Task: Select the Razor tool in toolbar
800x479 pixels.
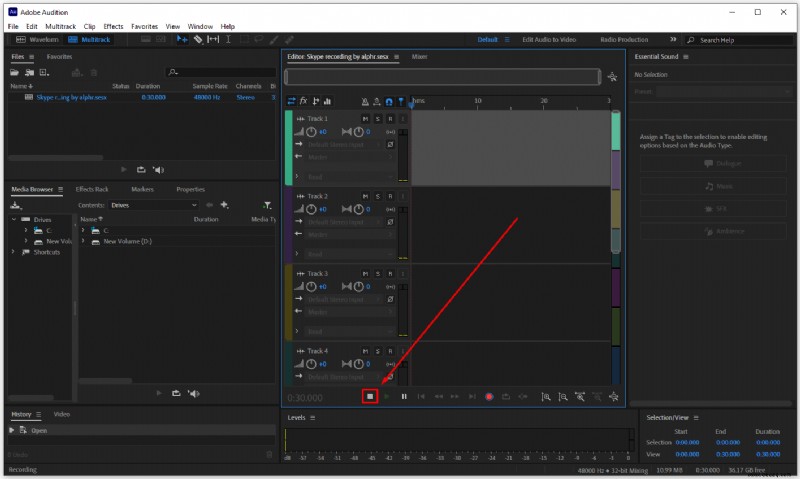Action: pos(198,39)
